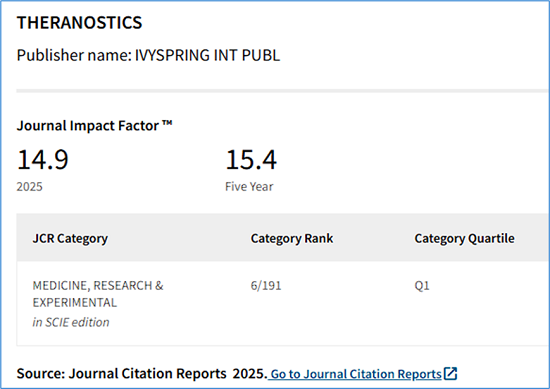Screen dimensions: 550x389
Task: Click the 6/191 category rank value
Action: pos(266,286)
